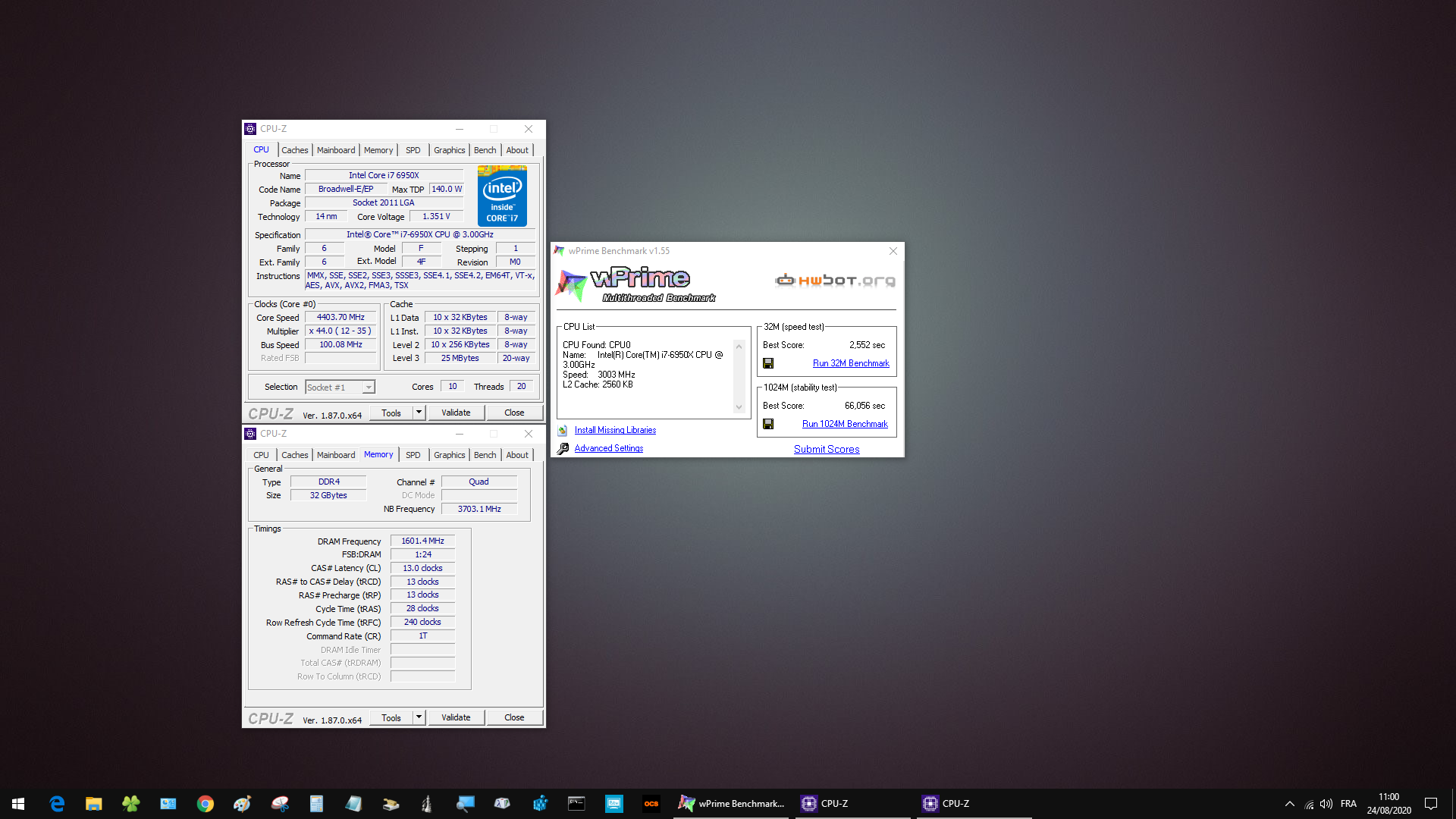Save the 32M benchmark score

(x=768, y=363)
